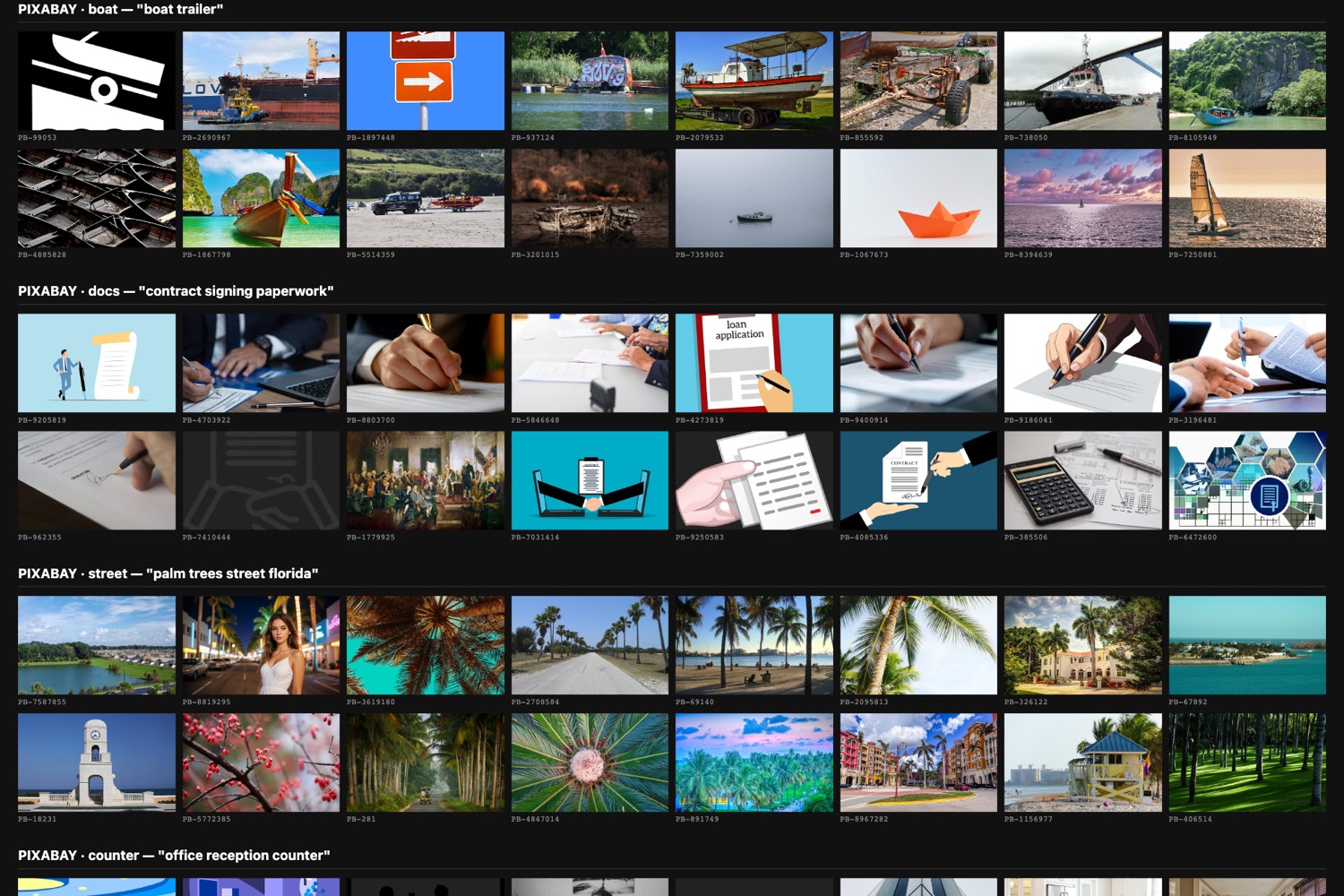Pick the purple sunset seascape thumbnail

click(1083, 198)
